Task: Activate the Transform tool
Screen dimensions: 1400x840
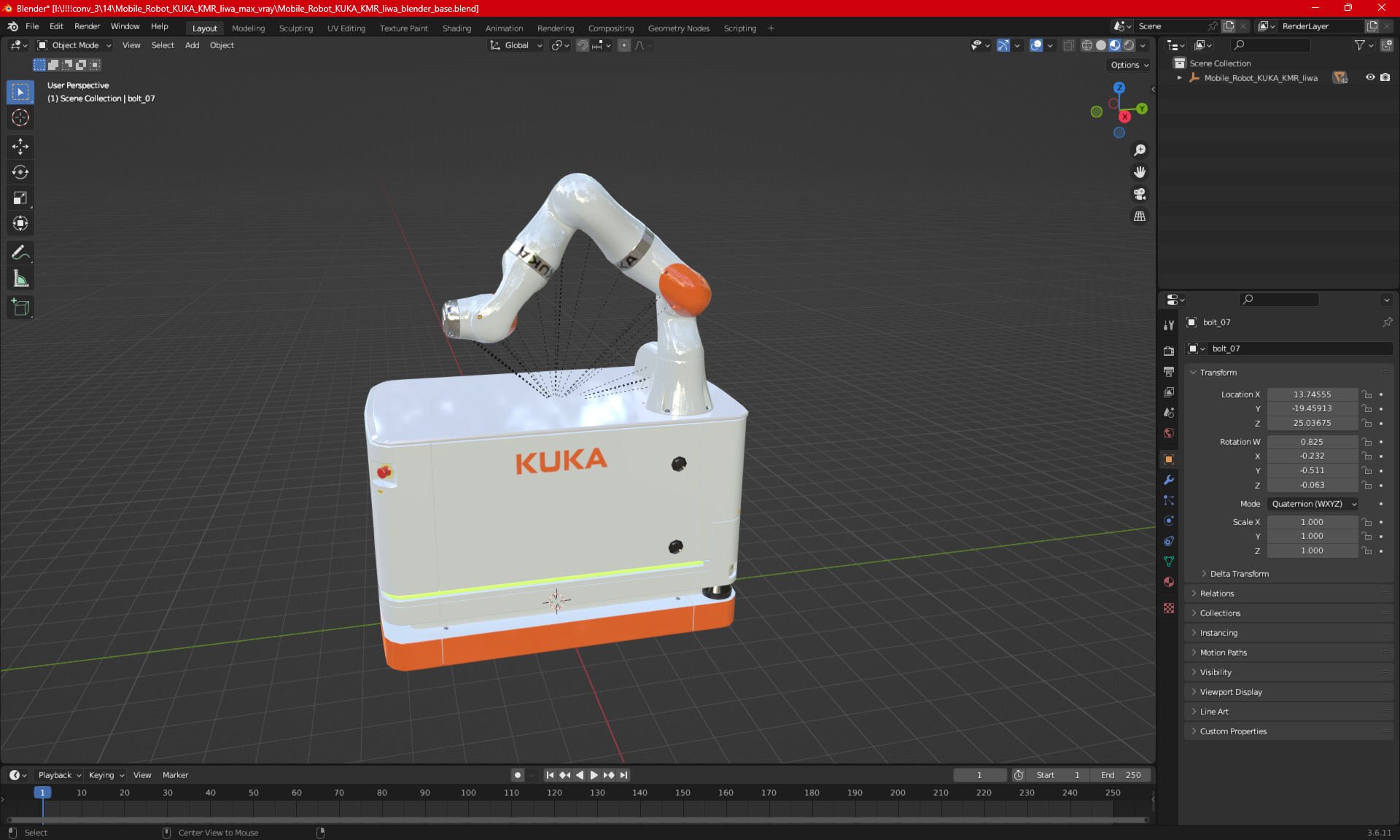Action: [x=20, y=223]
